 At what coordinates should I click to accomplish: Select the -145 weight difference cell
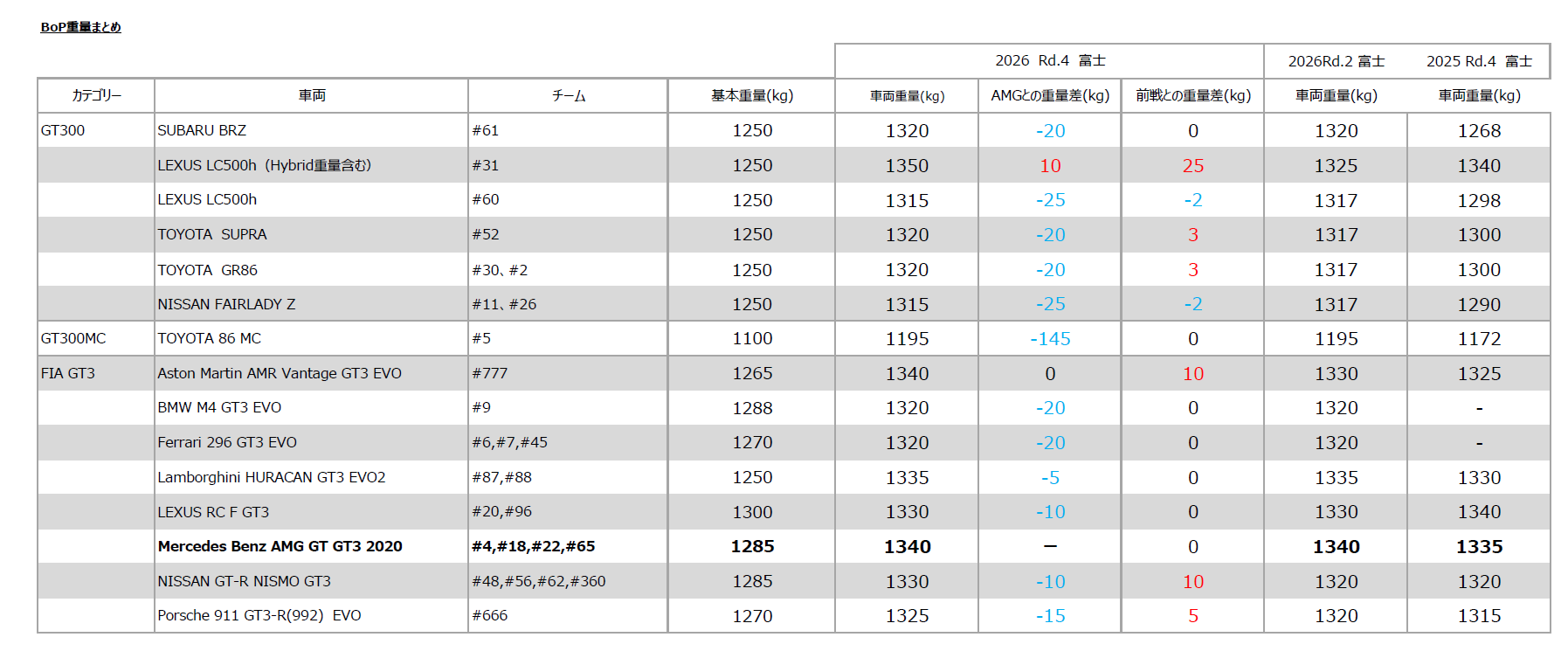tap(1049, 338)
